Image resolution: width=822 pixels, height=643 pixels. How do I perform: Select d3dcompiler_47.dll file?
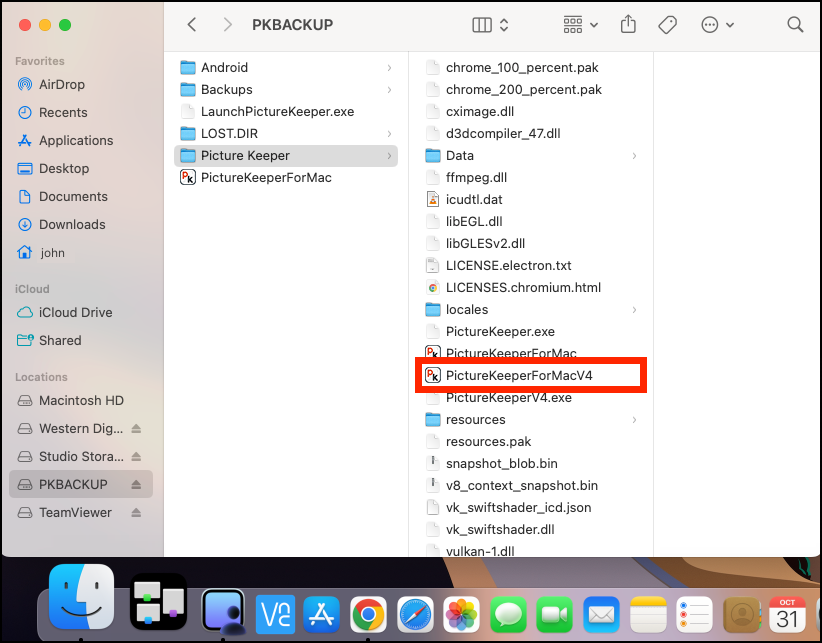531,134
